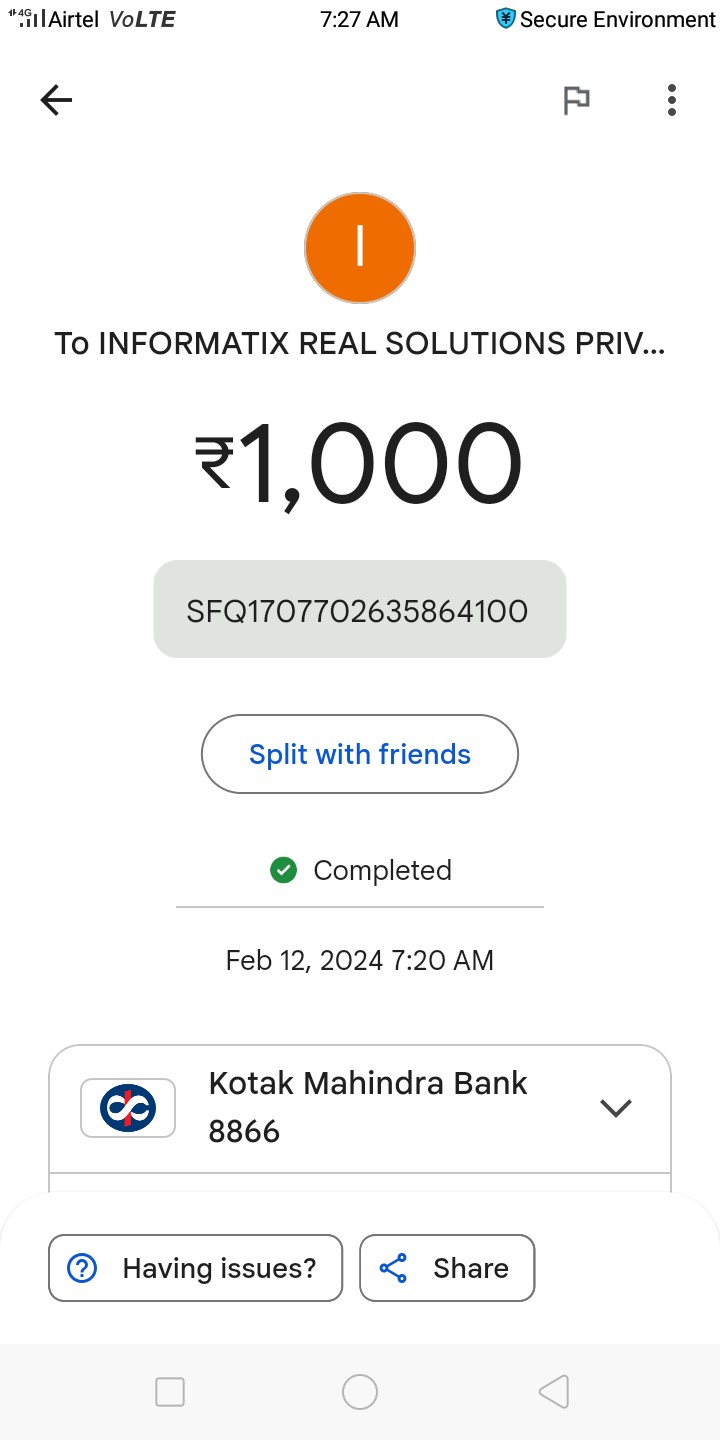Tap the orange recipient avatar

click(x=359, y=248)
